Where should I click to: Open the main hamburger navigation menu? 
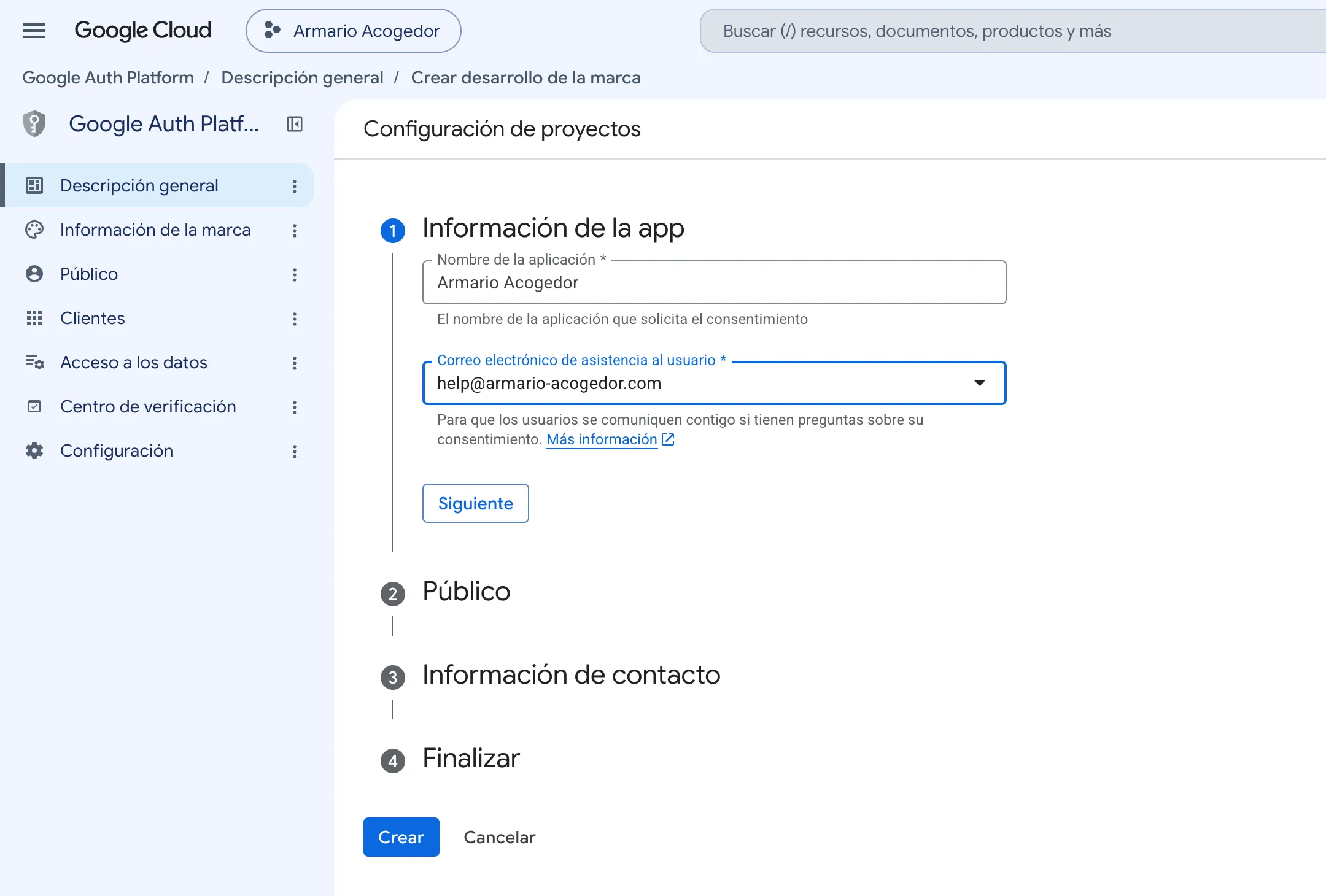pyautogui.click(x=34, y=31)
